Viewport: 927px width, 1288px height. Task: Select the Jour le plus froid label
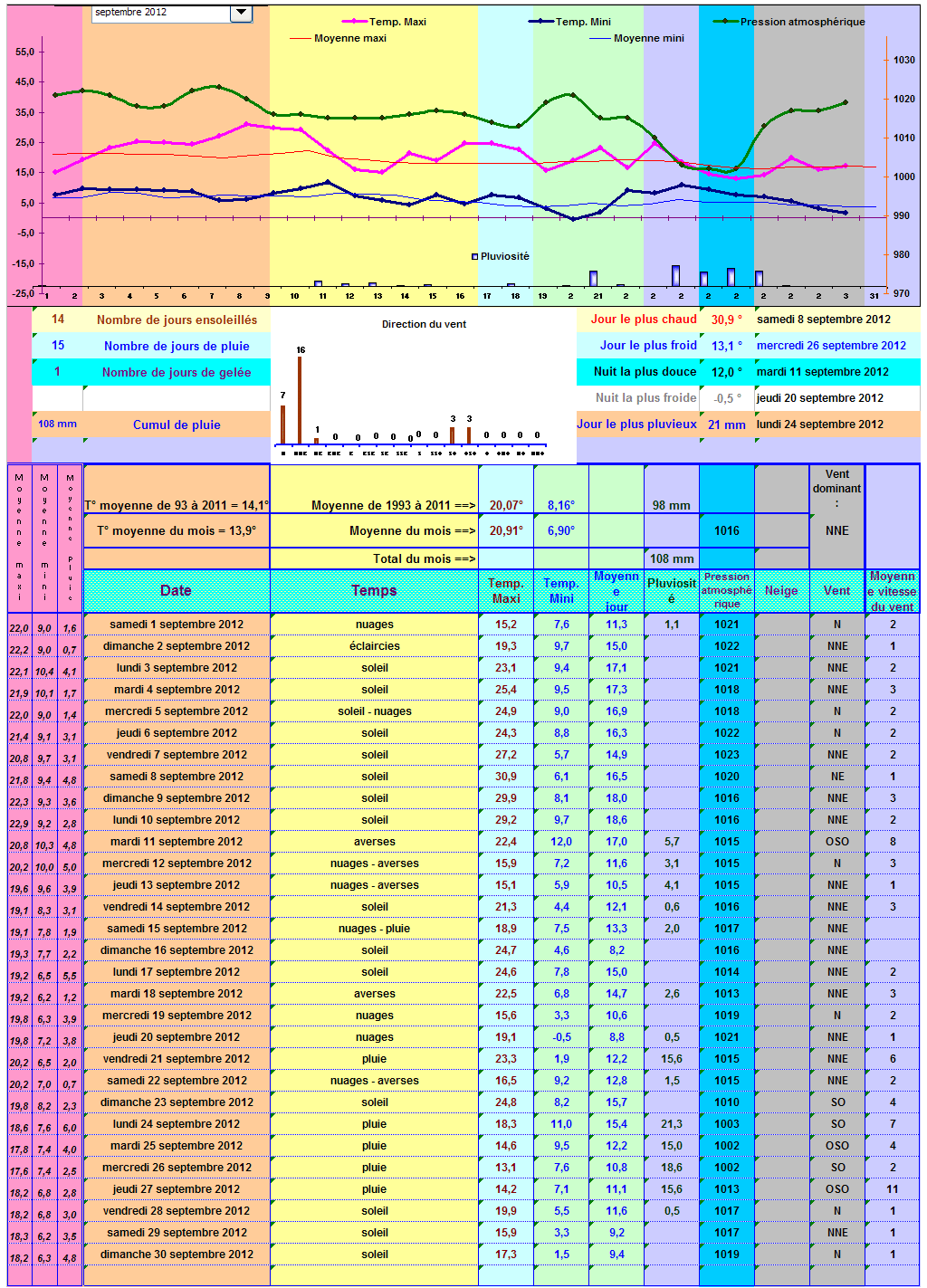[648, 345]
